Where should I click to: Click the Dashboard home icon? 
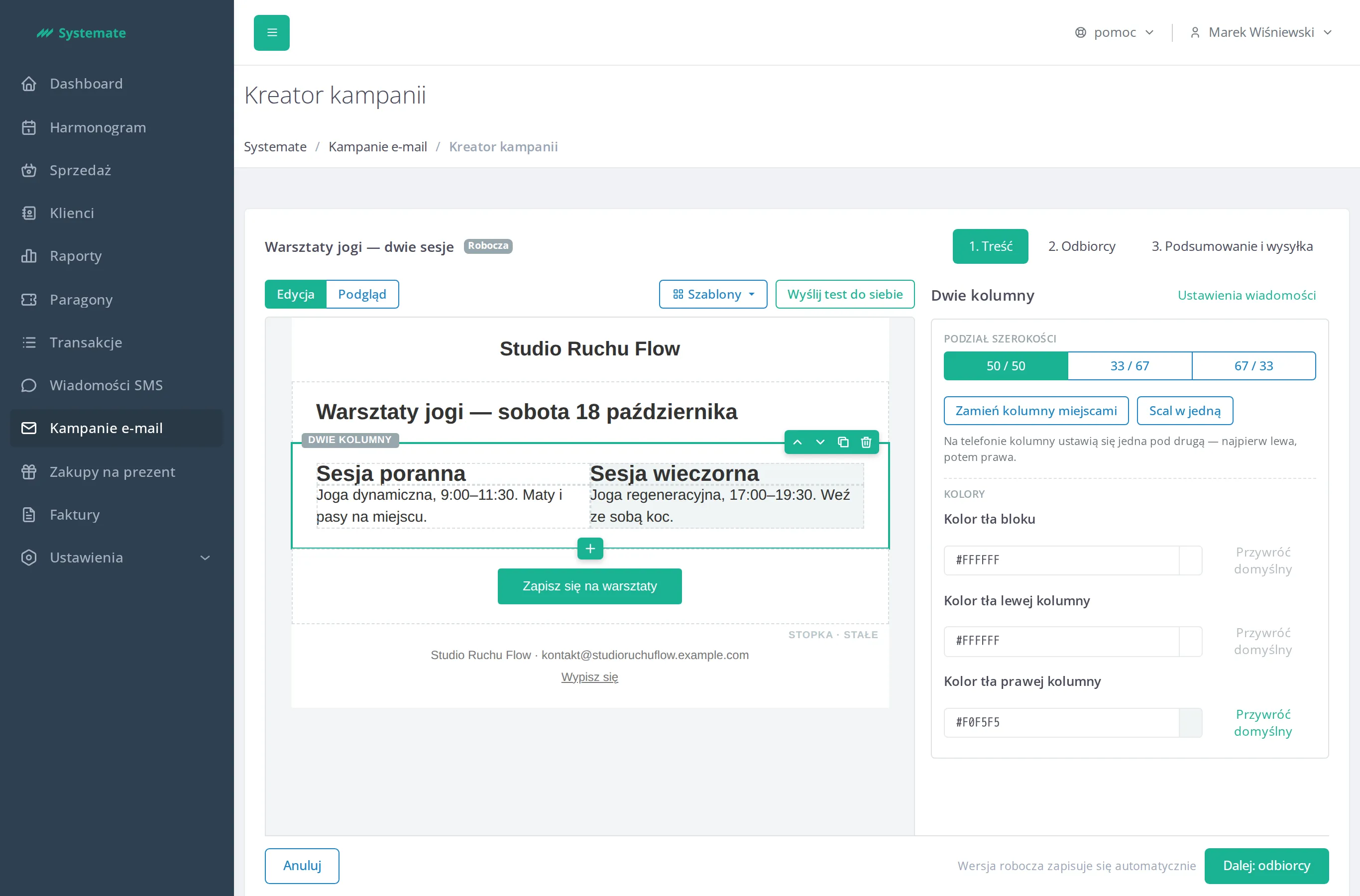tap(28, 84)
